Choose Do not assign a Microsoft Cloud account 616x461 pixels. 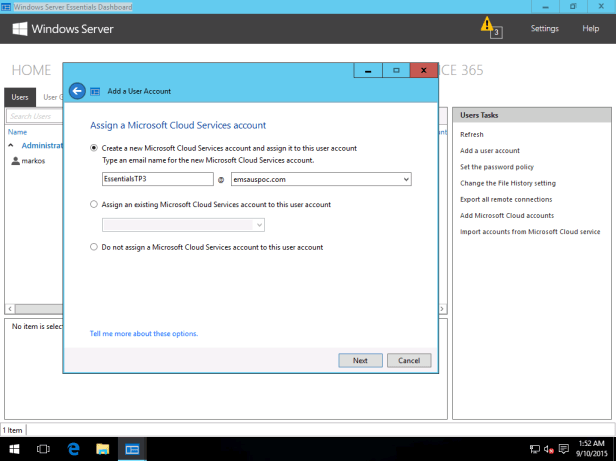click(94, 246)
